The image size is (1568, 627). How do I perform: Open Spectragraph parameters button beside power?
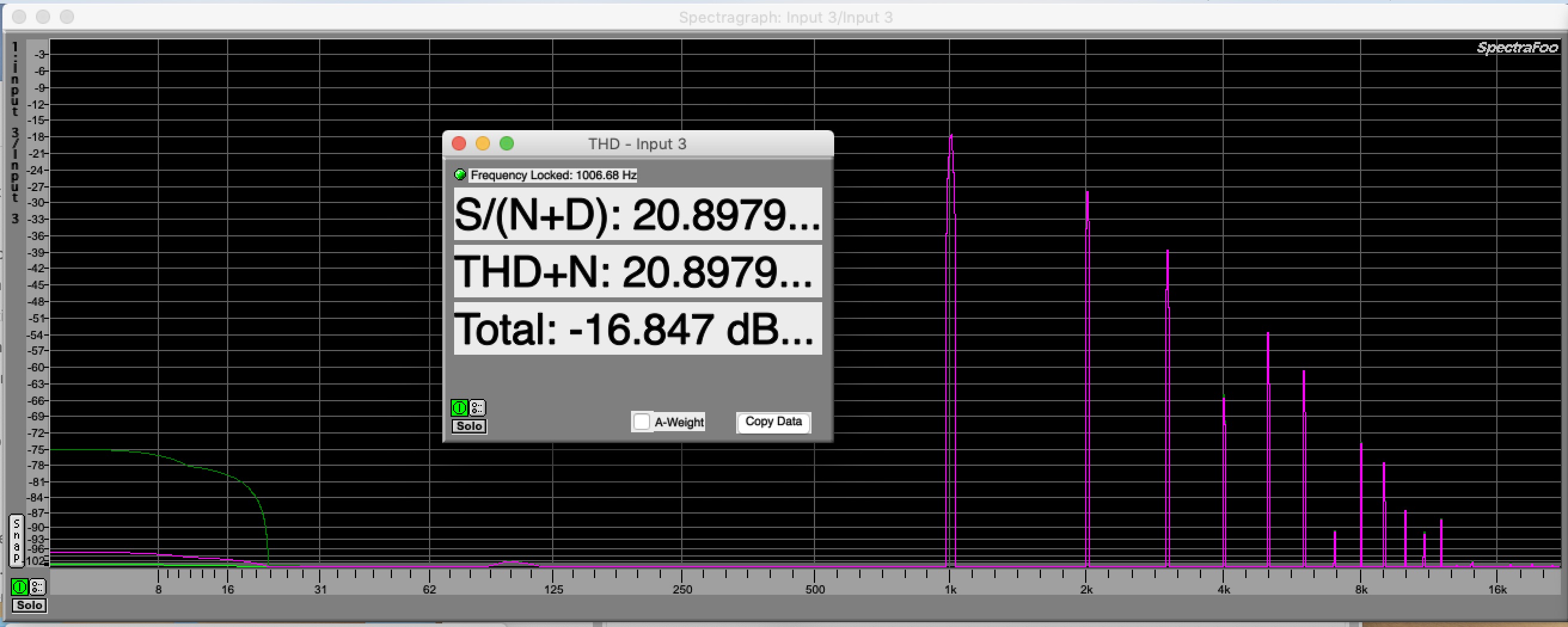(x=38, y=587)
